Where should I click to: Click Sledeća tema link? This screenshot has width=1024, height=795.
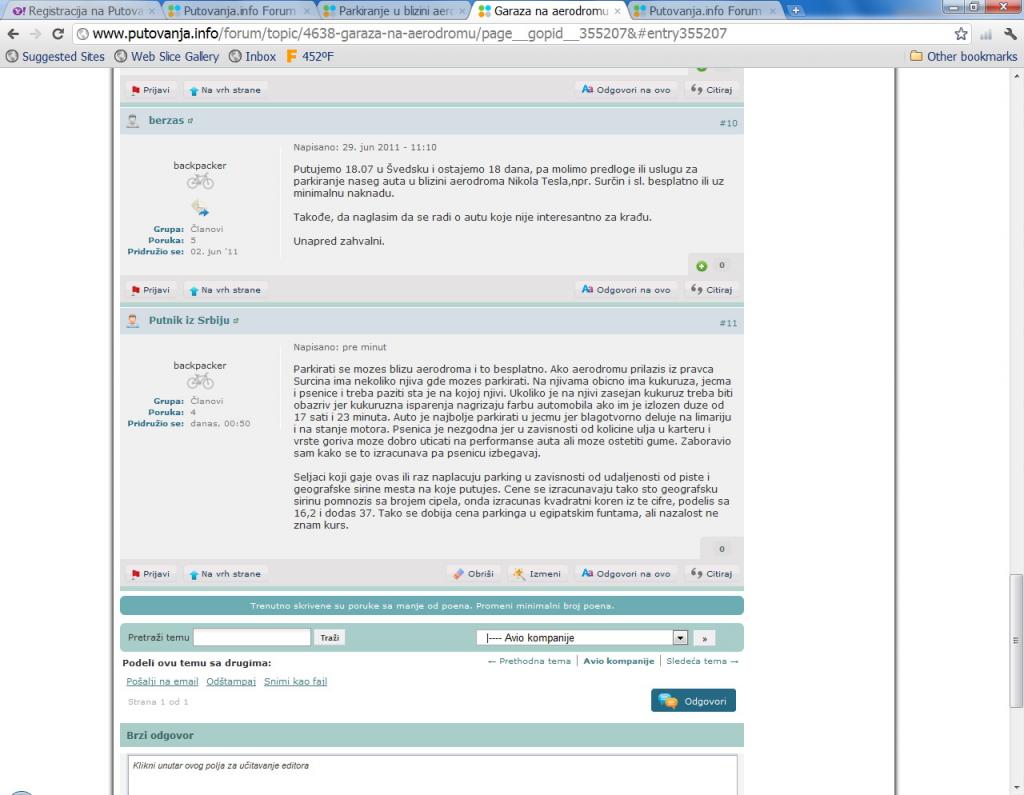pos(702,661)
